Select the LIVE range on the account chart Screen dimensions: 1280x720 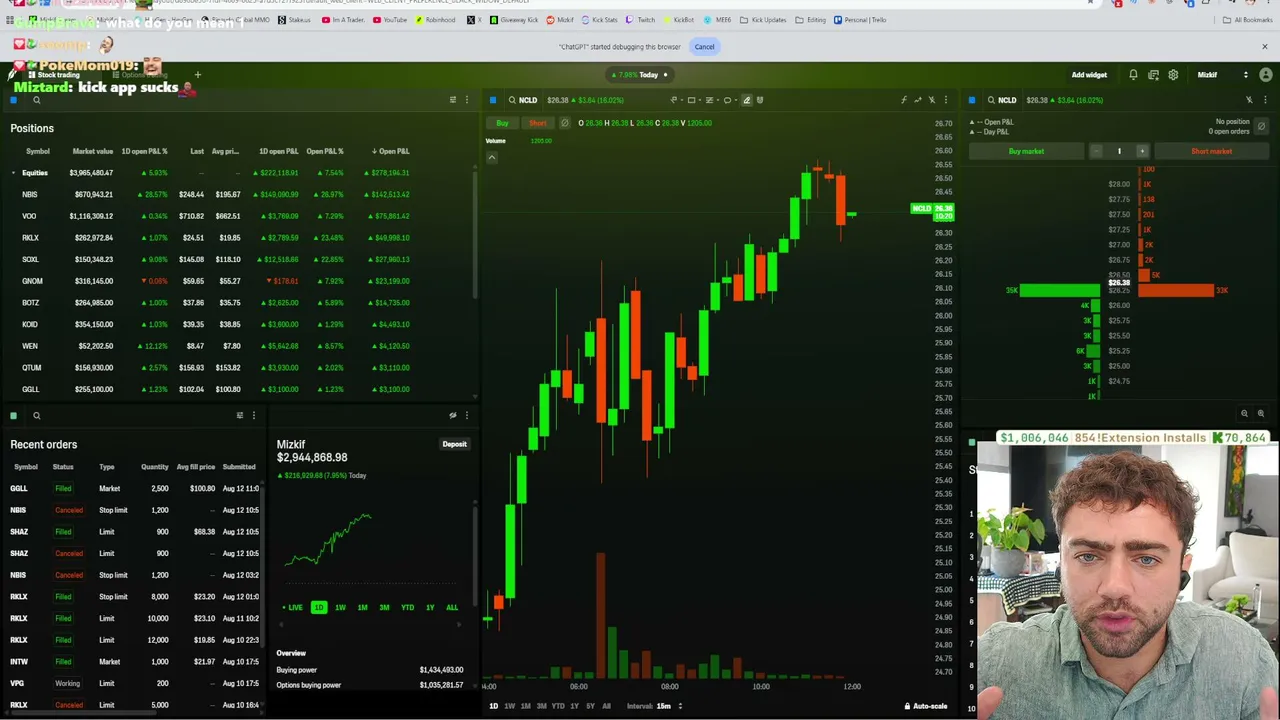(292, 607)
